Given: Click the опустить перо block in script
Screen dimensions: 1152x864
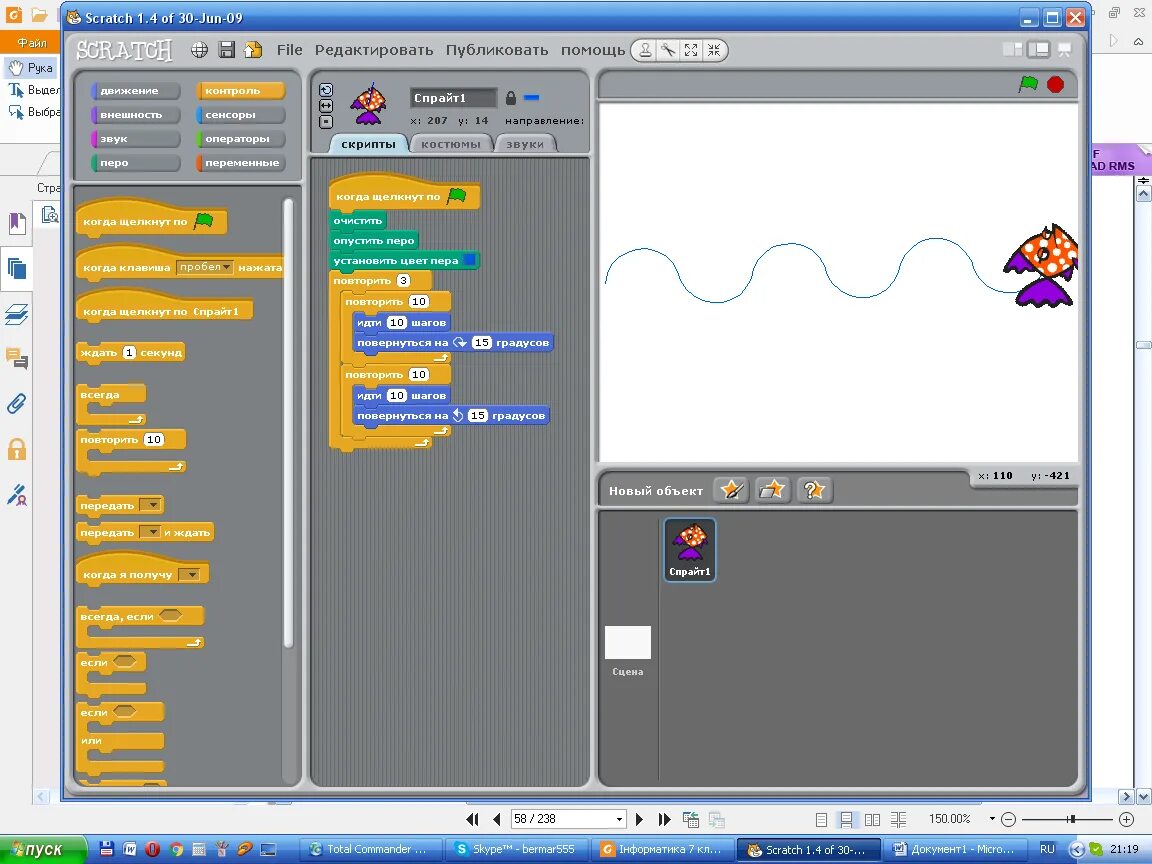Looking at the screenshot, I should [374, 240].
